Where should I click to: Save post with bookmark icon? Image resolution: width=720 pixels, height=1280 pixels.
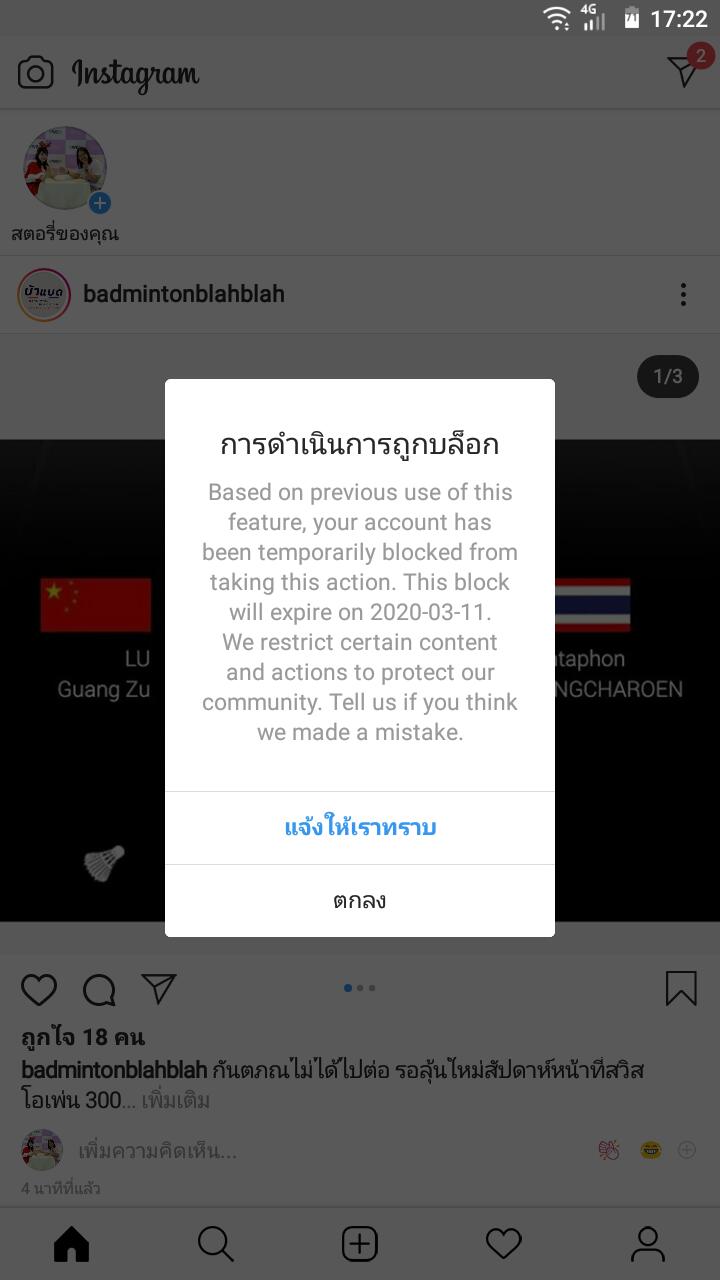point(681,988)
